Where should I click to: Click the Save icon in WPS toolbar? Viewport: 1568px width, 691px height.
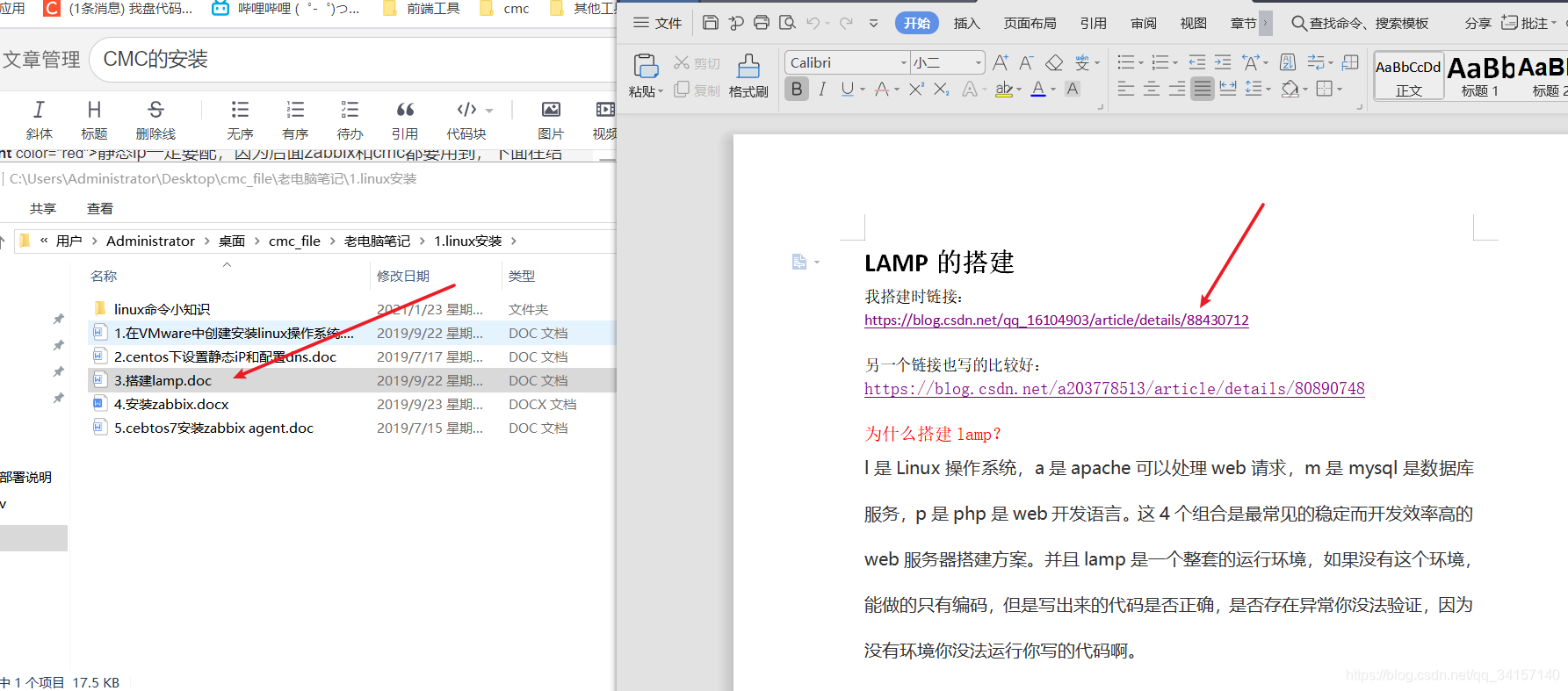point(711,23)
